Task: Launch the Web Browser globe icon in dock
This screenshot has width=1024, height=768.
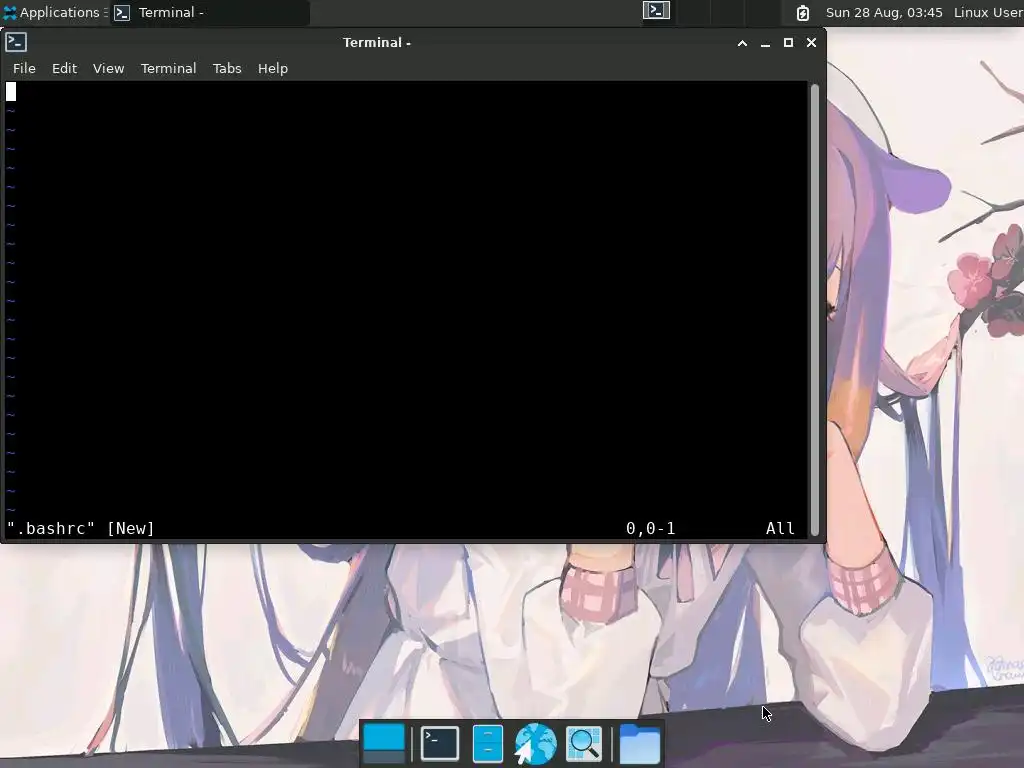Action: (x=535, y=743)
